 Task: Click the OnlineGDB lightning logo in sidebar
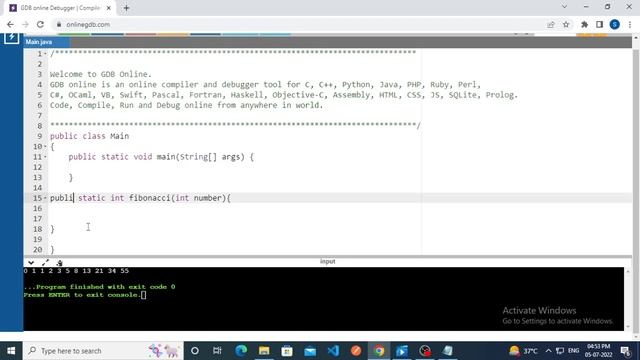(11, 37)
